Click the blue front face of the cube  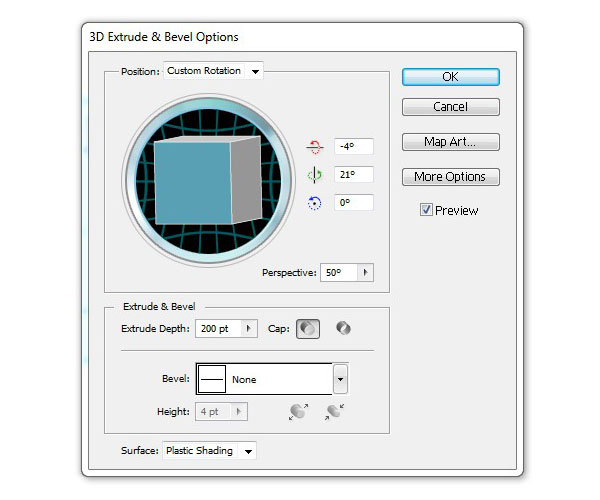[x=192, y=182]
